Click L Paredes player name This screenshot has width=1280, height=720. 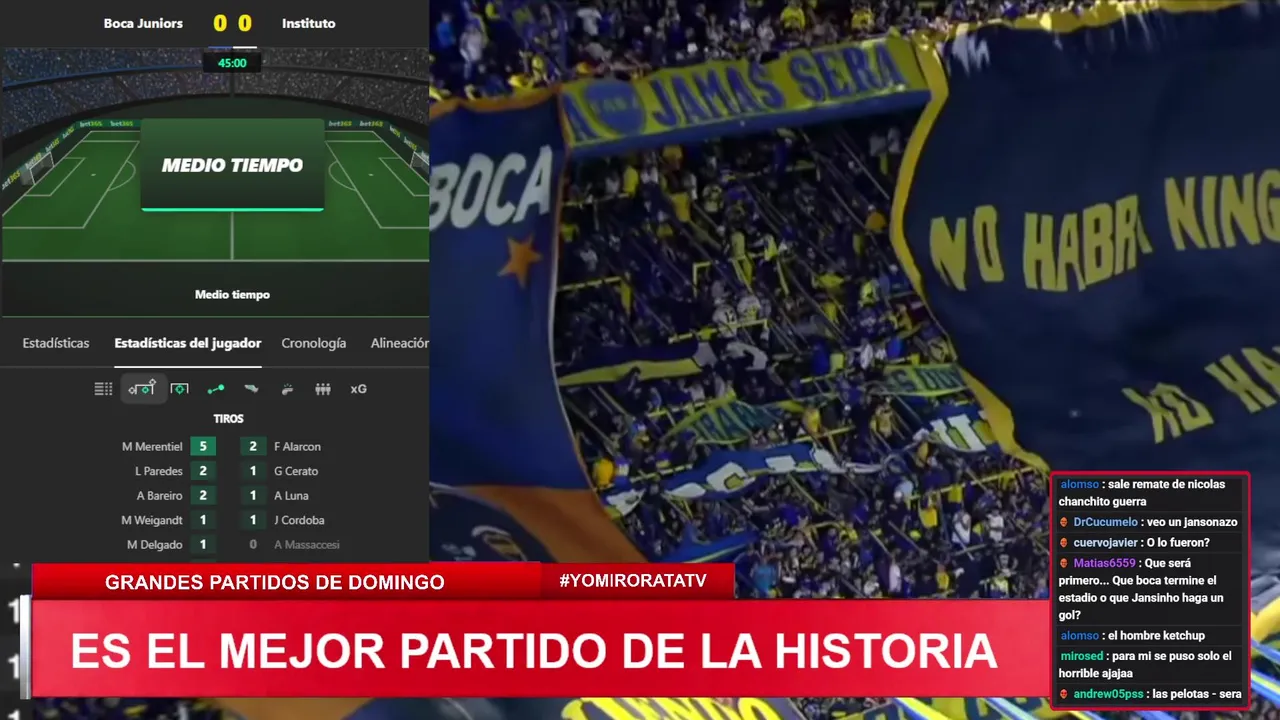point(159,471)
